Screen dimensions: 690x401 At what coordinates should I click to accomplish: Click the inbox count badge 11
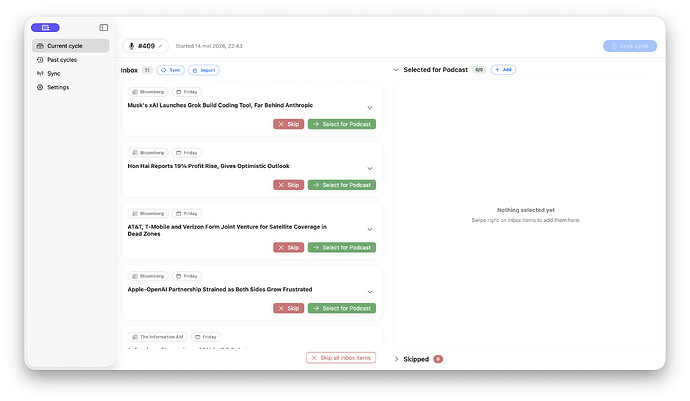tap(147, 70)
